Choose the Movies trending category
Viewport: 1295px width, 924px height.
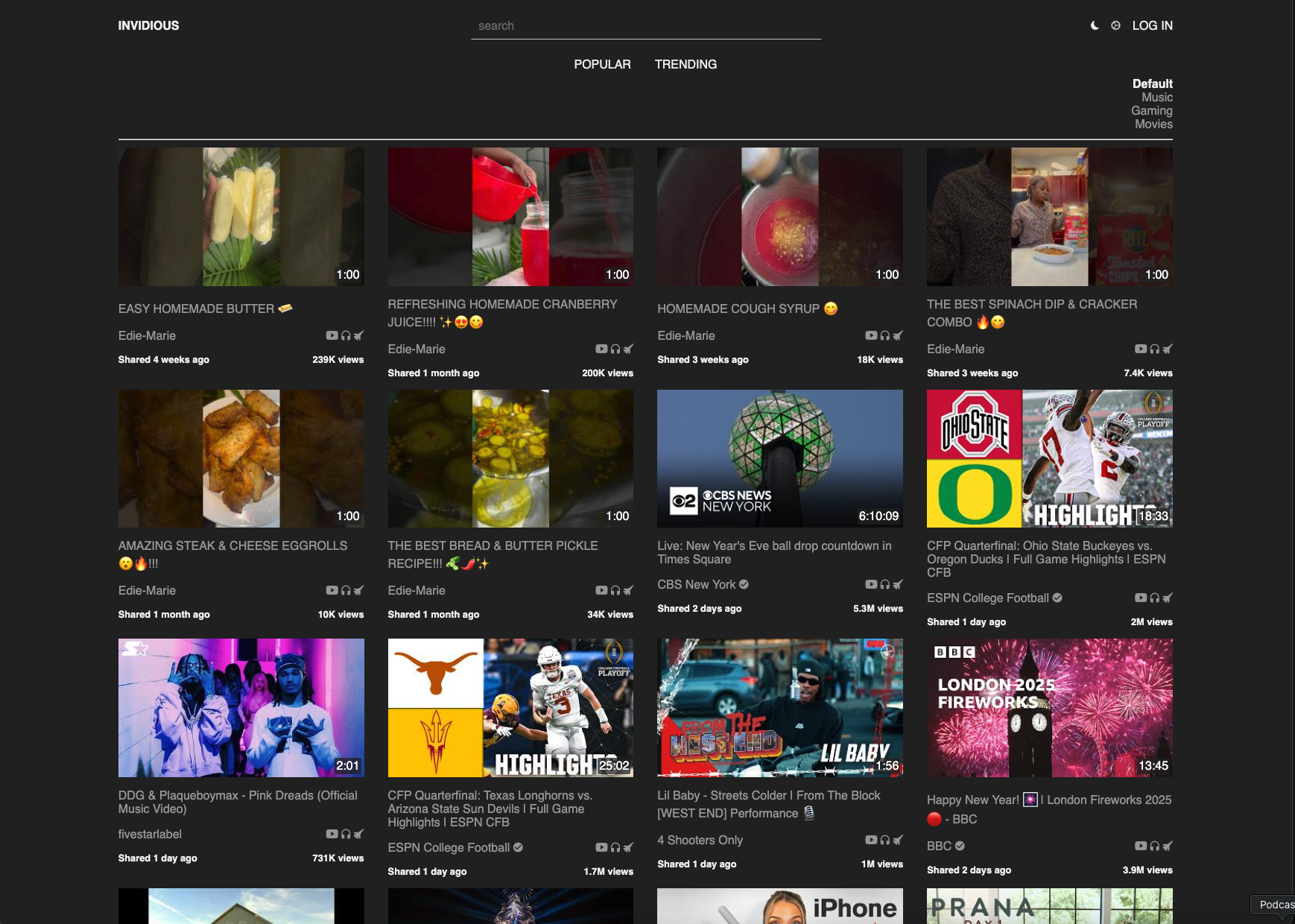pos(1154,124)
